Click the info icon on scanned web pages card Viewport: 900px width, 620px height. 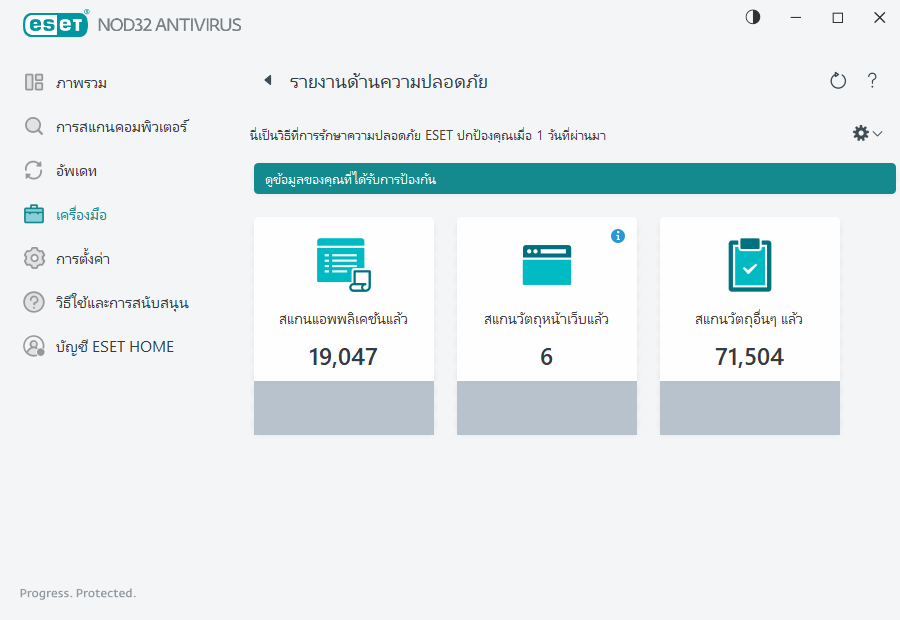click(x=618, y=236)
